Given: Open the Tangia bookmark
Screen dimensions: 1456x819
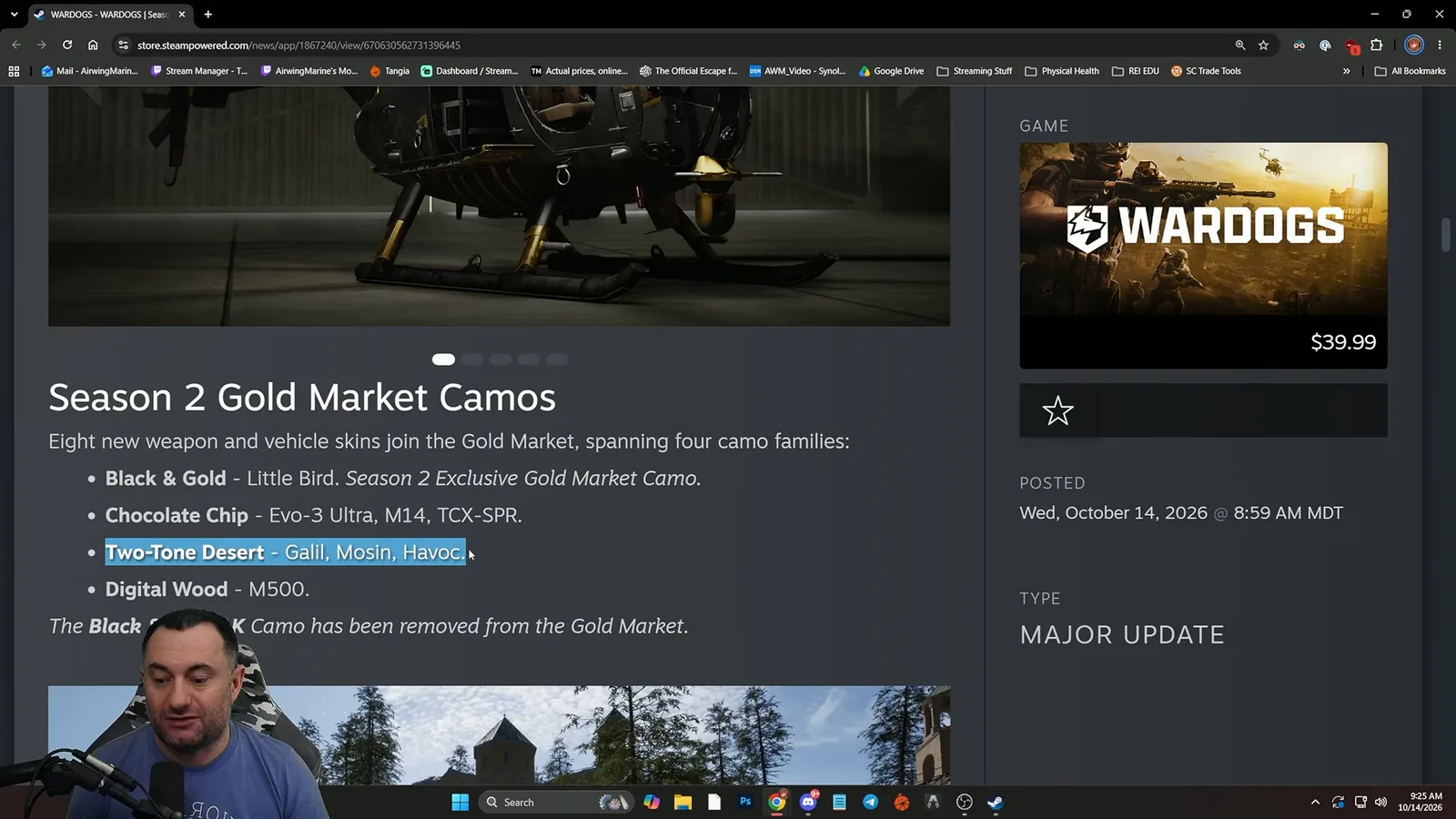Looking at the screenshot, I should click(389, 71).
